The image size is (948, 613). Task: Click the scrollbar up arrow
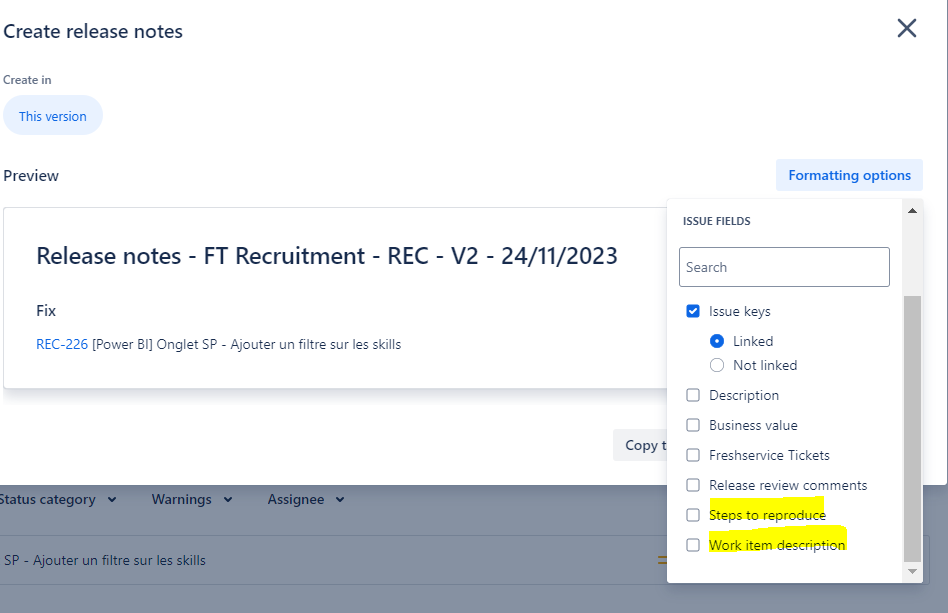pyautogui.click(x=911, y=210)
